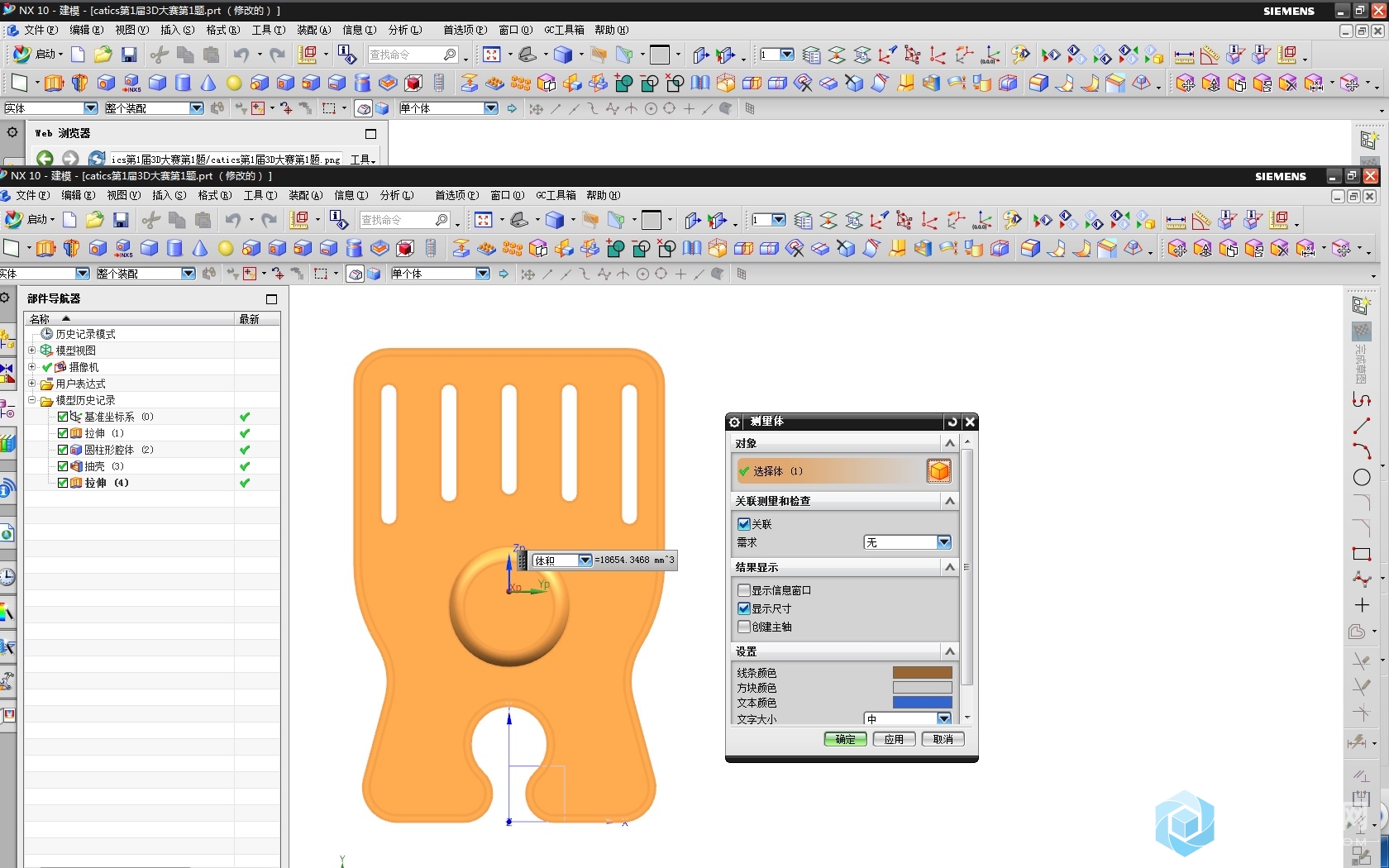The image size is (1389, 868).
Task: Click the Revolve icon in the front feature toolbar
Action: (x=72, y=248)
